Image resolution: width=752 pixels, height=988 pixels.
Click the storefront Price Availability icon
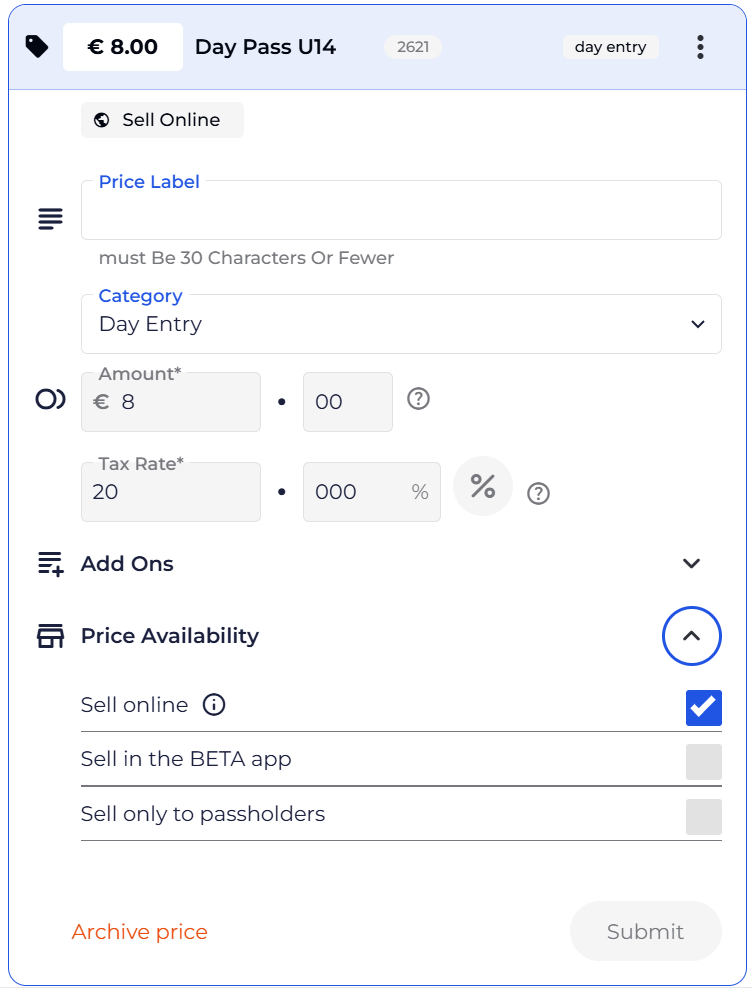tap(50, 636)
